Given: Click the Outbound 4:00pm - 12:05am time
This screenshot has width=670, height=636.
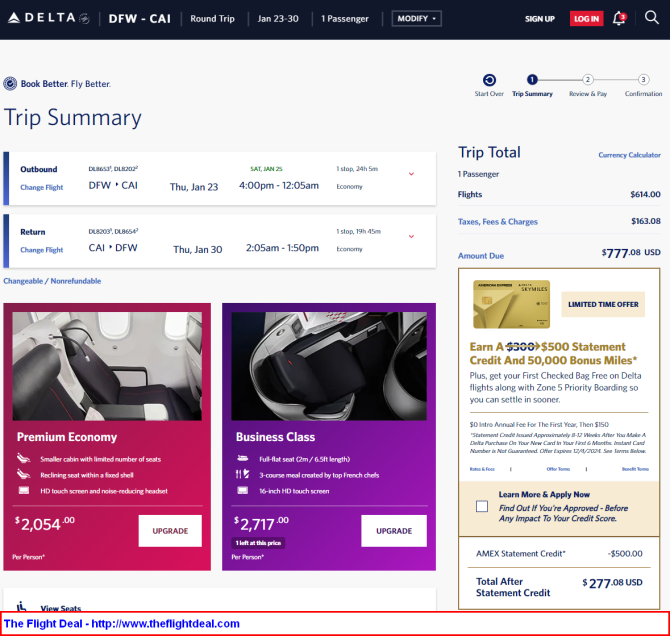Looking at the screenshot, I should (279, 186).
